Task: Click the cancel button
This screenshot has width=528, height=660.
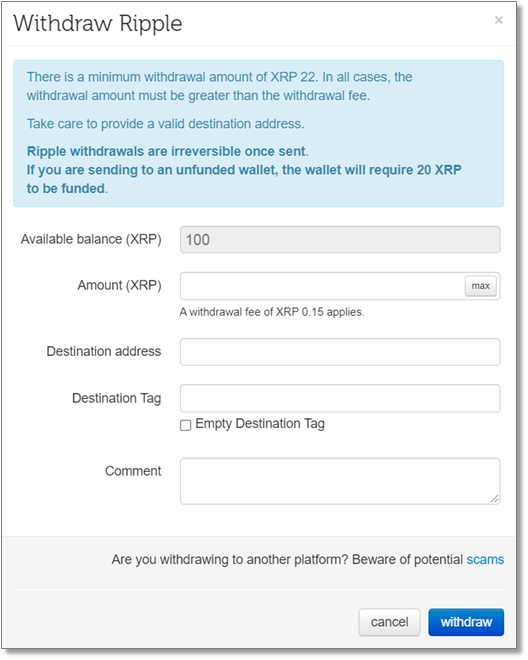Action: click(389, 622)
